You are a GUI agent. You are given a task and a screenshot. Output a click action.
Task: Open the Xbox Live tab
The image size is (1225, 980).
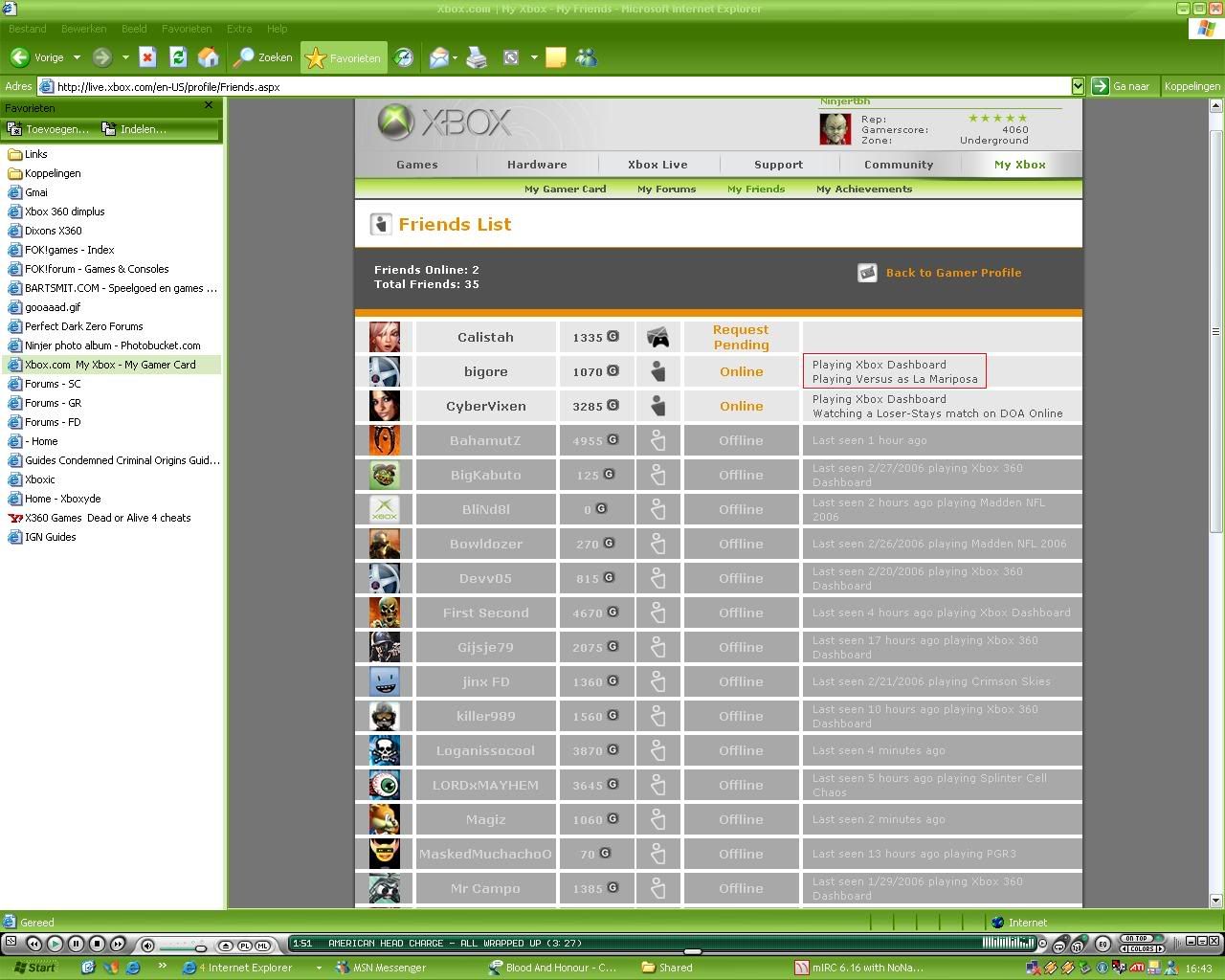click(x=657, y=165)
